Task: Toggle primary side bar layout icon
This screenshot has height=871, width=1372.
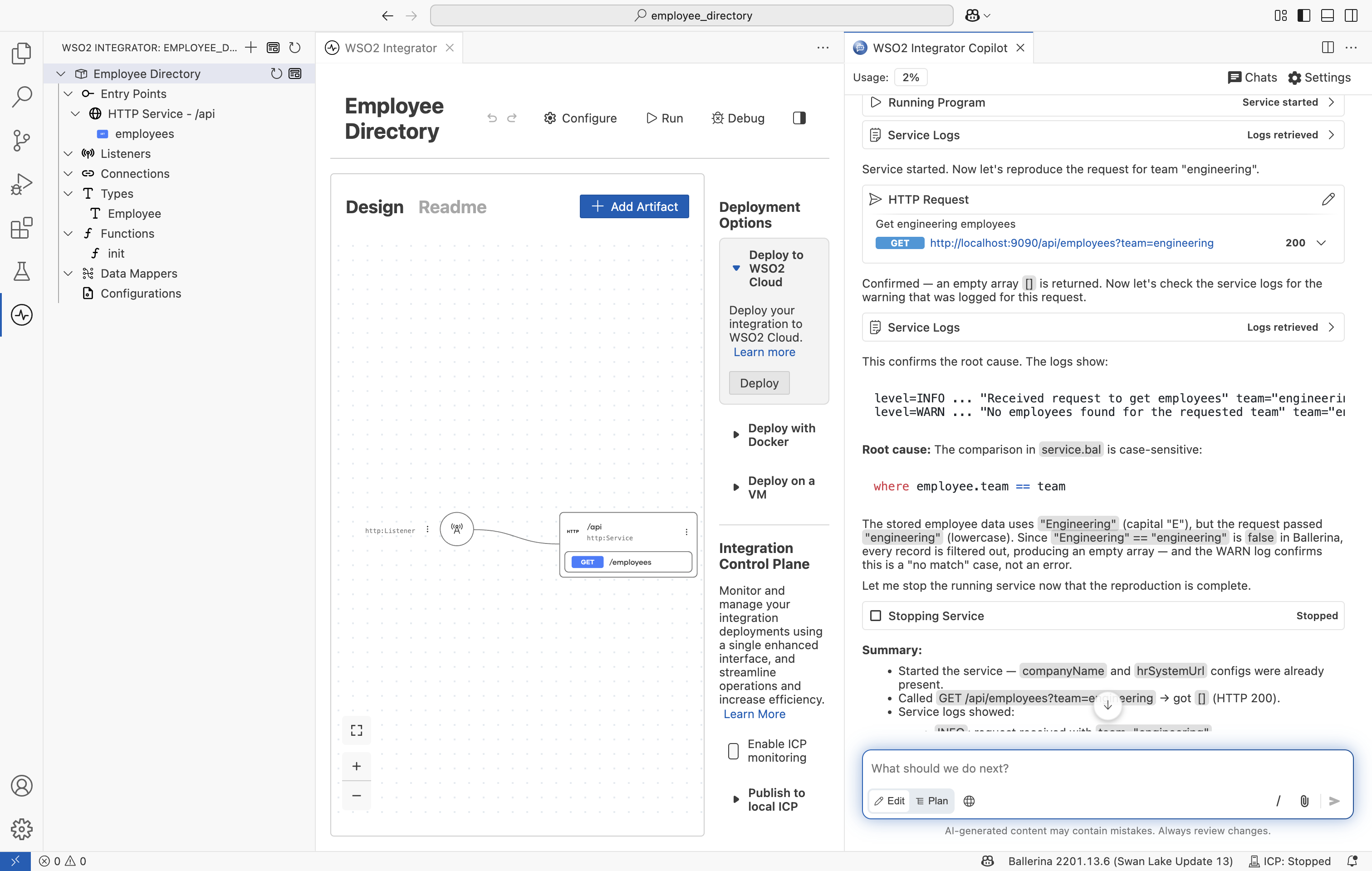Action: 1303,15
